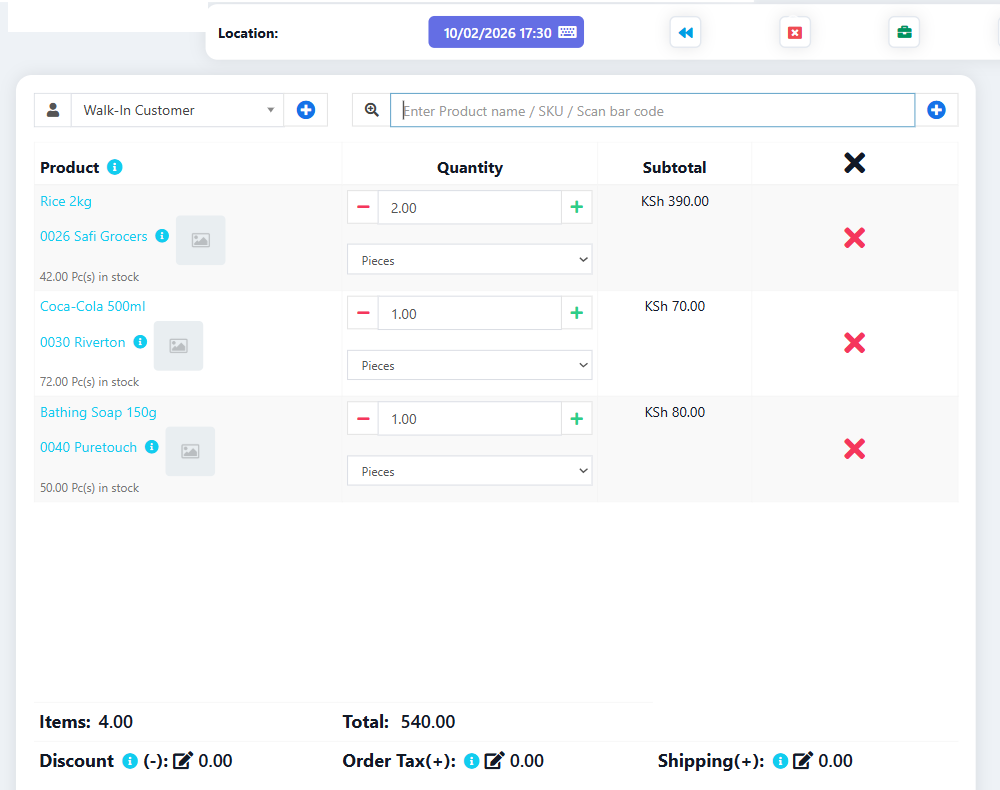Image resolution: width=1000 pixels, height=790 pixels.
Task: Click the KSh 70.00 subtotal
Action: click(675, 307)
